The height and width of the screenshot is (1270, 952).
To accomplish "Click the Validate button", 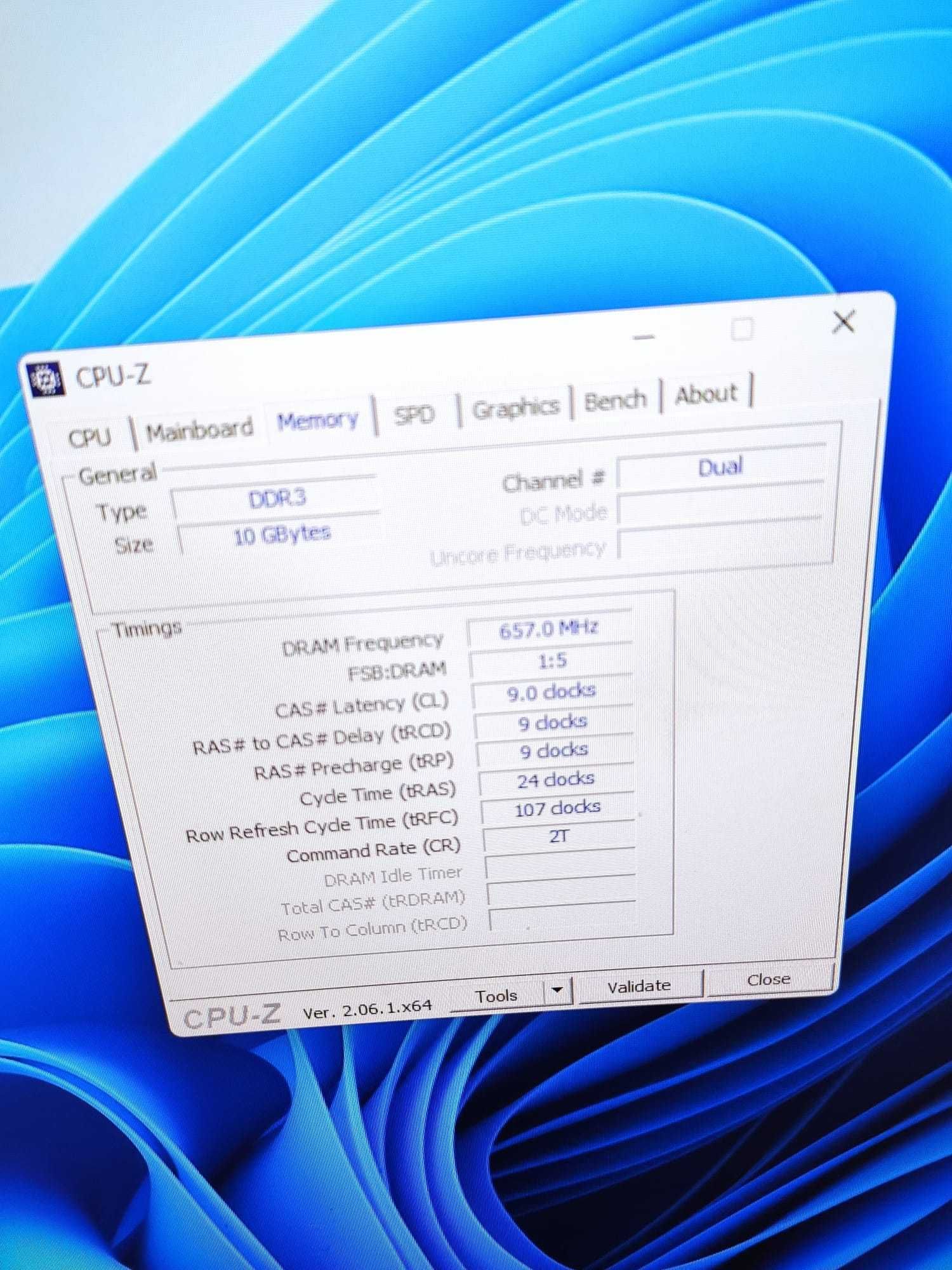I will [x=639, y=986].
